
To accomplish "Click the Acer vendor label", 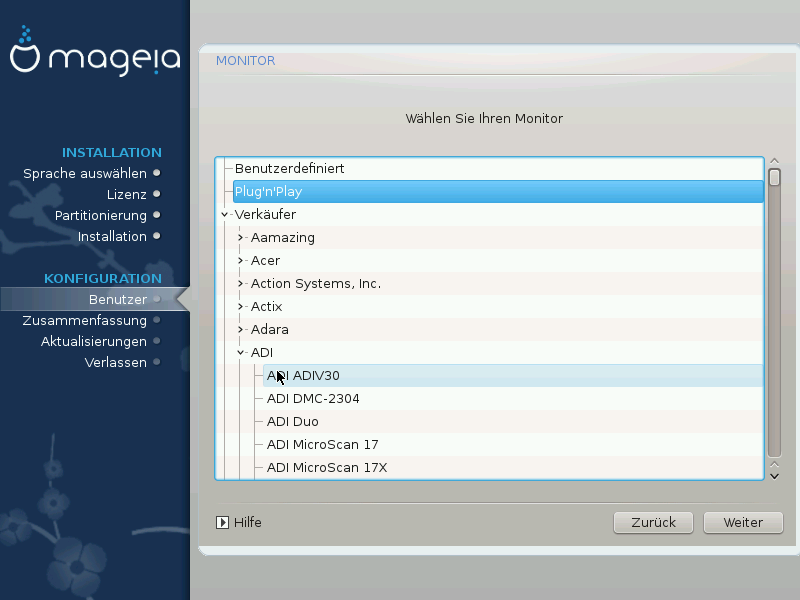I will click(x=265, y=261).
